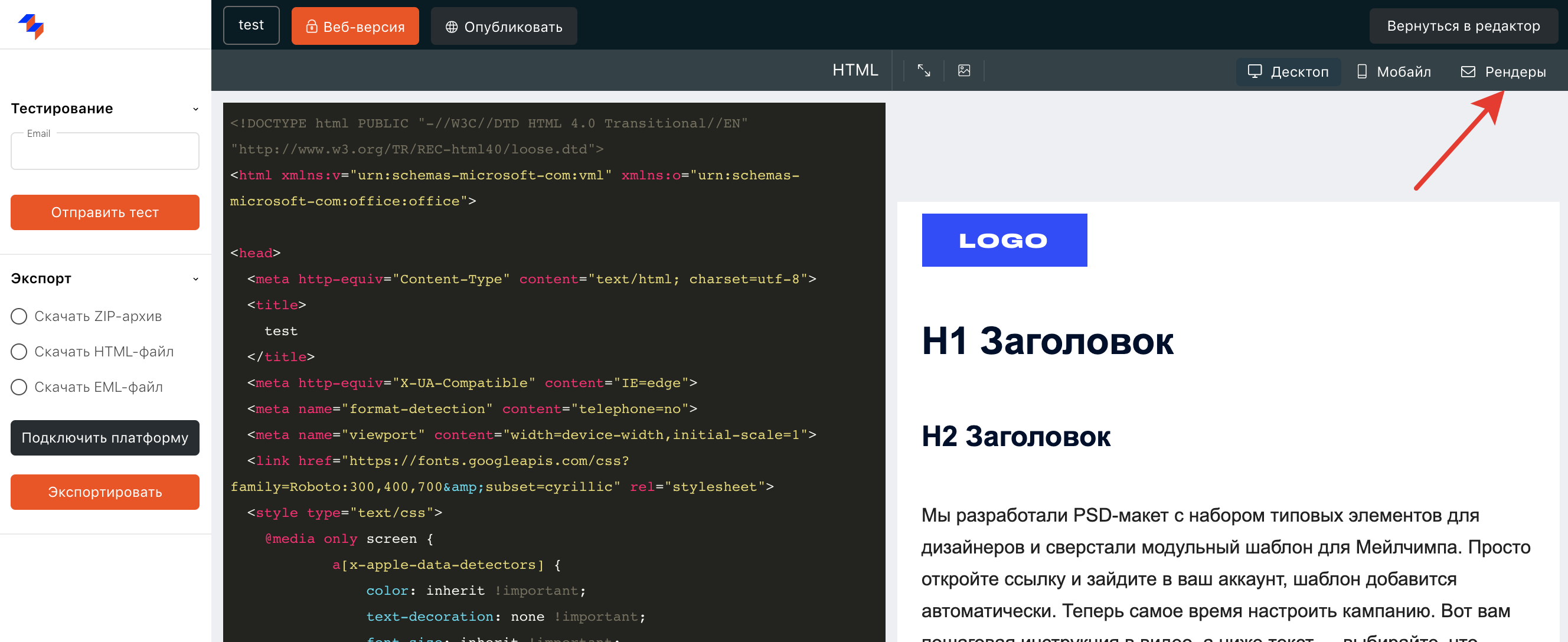Click the image icon in the HTML toolbar

click(x=963, y=71)
